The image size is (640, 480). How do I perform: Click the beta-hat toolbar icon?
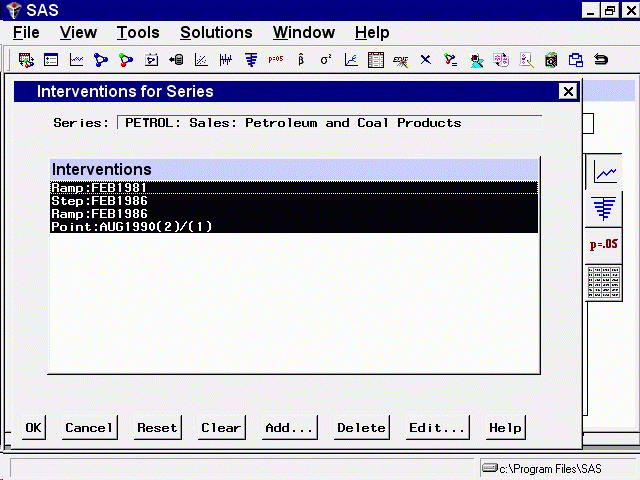pyautogui.click(x=301, y=60)
